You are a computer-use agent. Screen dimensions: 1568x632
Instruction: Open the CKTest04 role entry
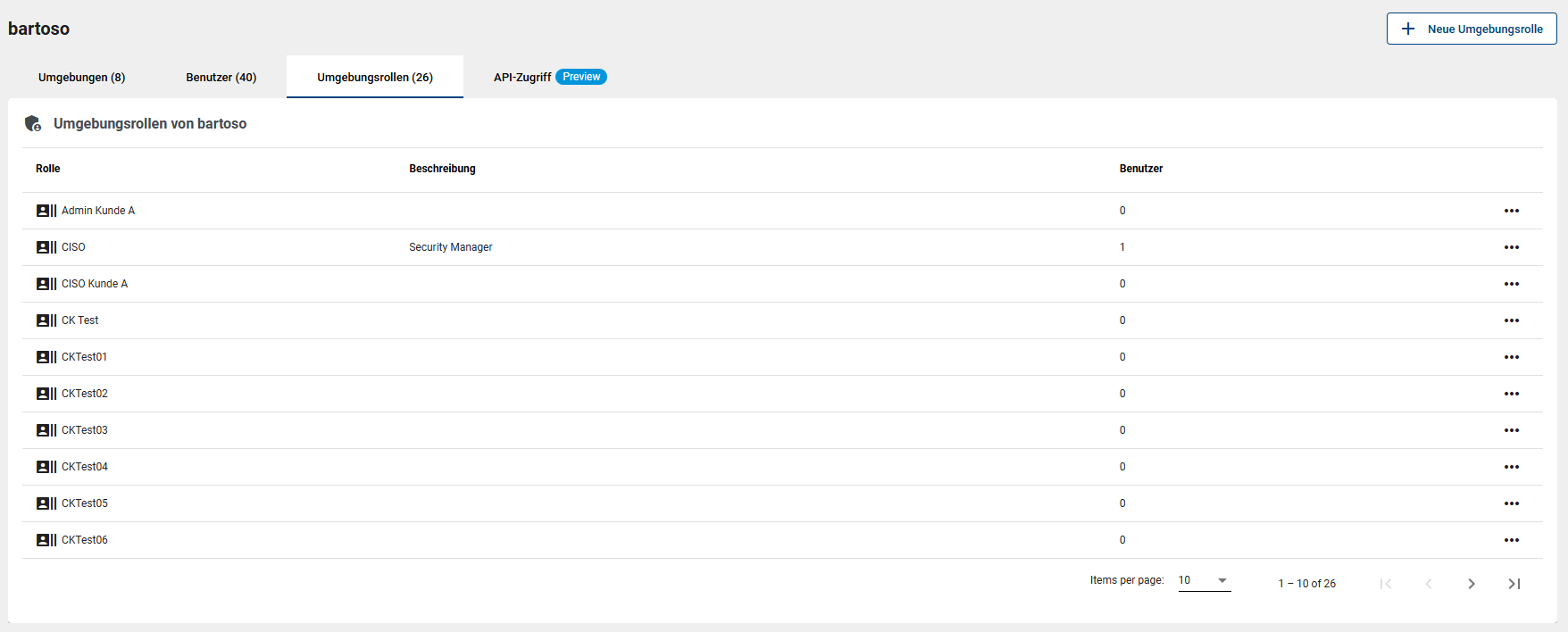[85, 467]
